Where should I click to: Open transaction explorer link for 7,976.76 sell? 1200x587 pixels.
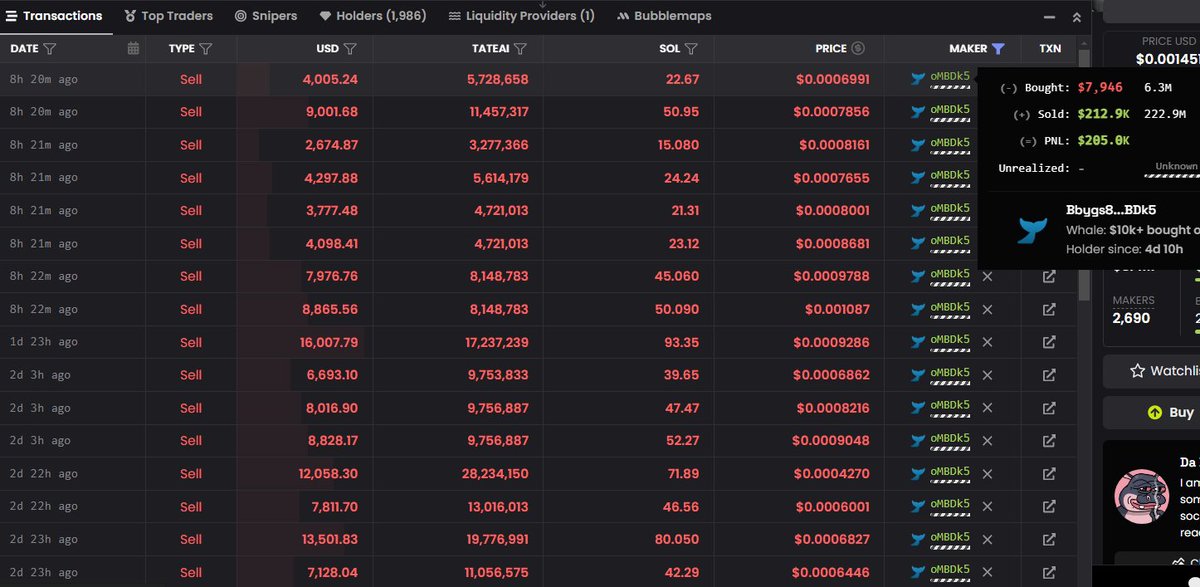click(1049, 277)
